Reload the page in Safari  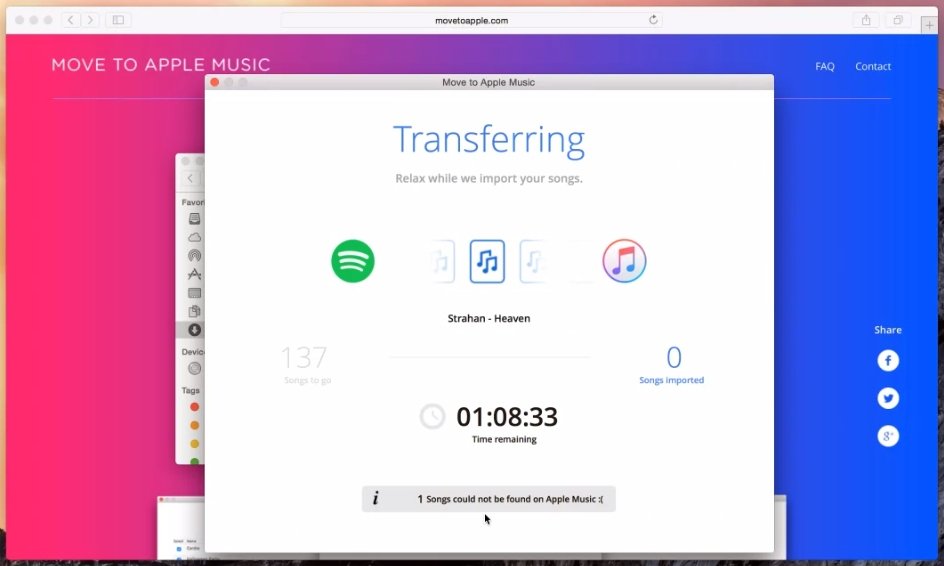tap(653, 20)
